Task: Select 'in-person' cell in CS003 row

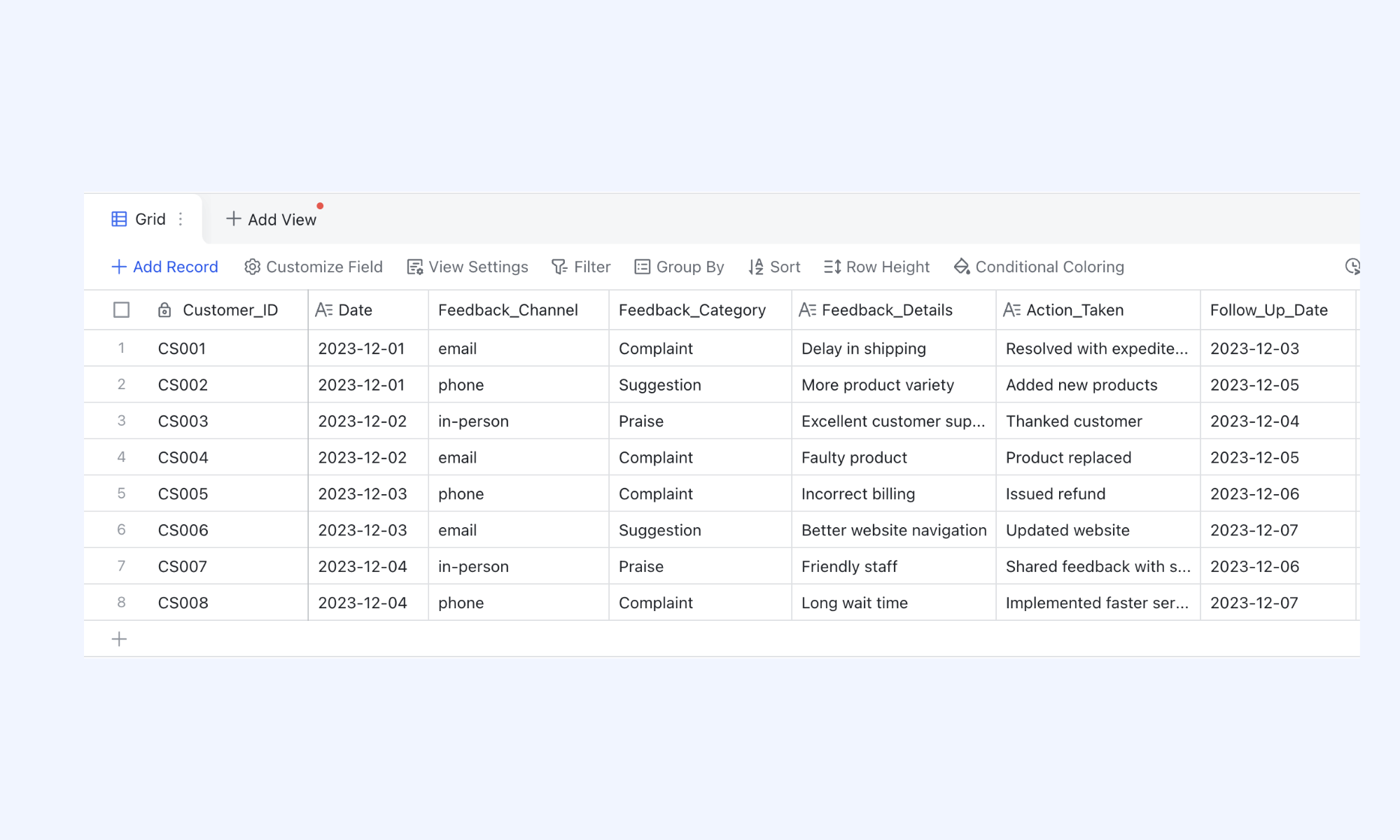Action: (x=519, y=421)
